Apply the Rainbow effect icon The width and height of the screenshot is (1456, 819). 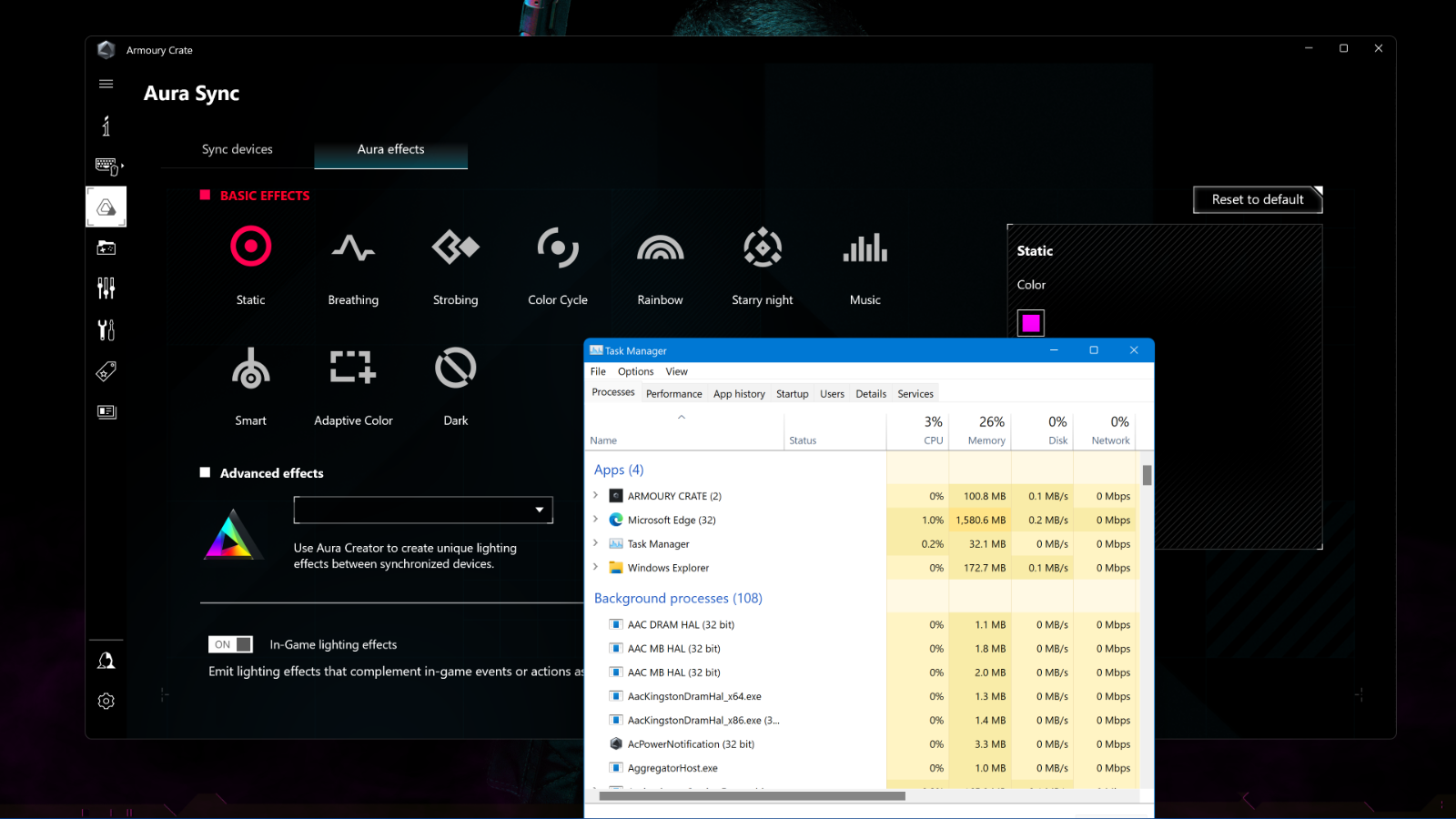[661, 248]
